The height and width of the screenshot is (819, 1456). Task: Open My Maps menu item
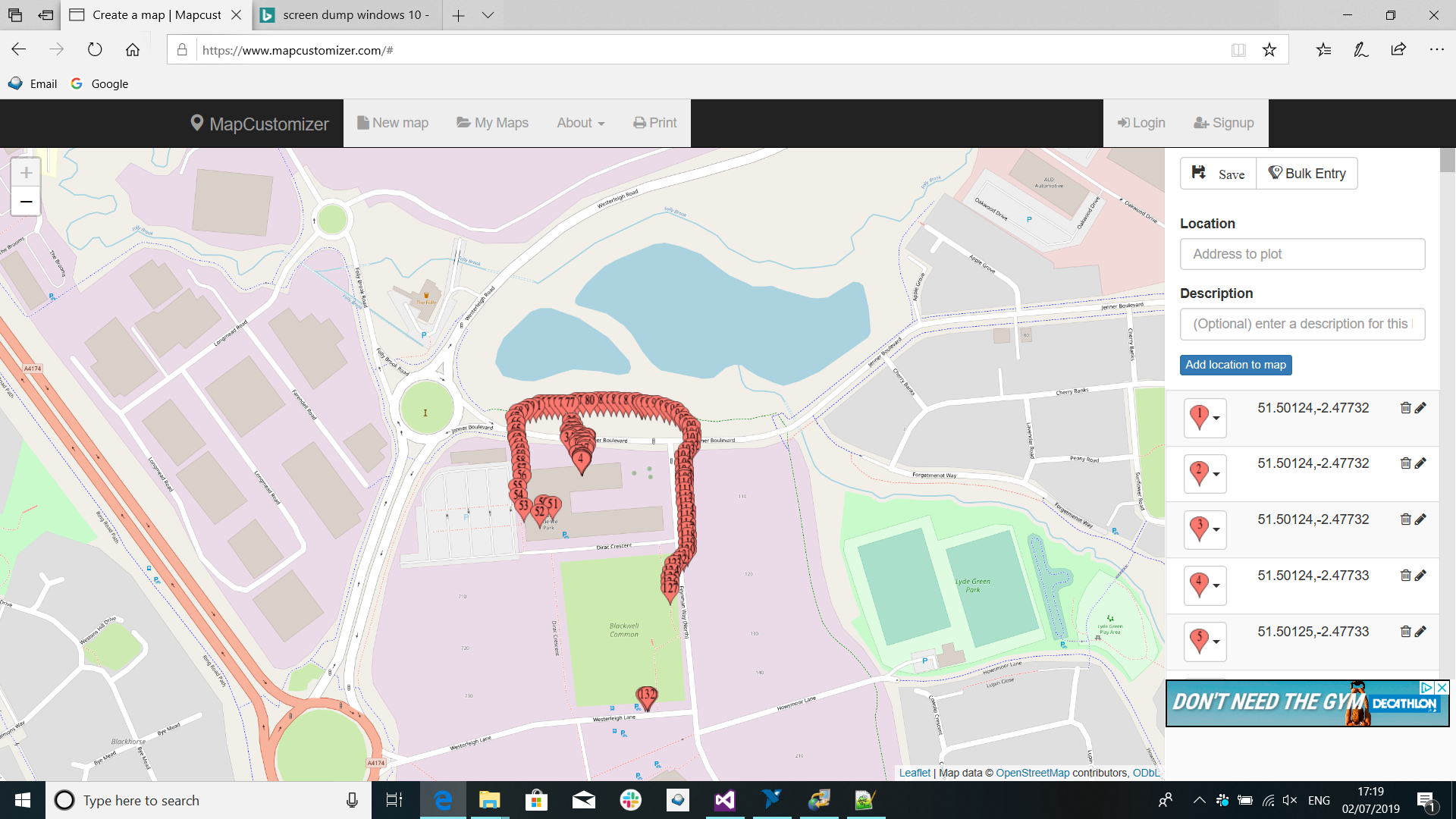point(492,123)
